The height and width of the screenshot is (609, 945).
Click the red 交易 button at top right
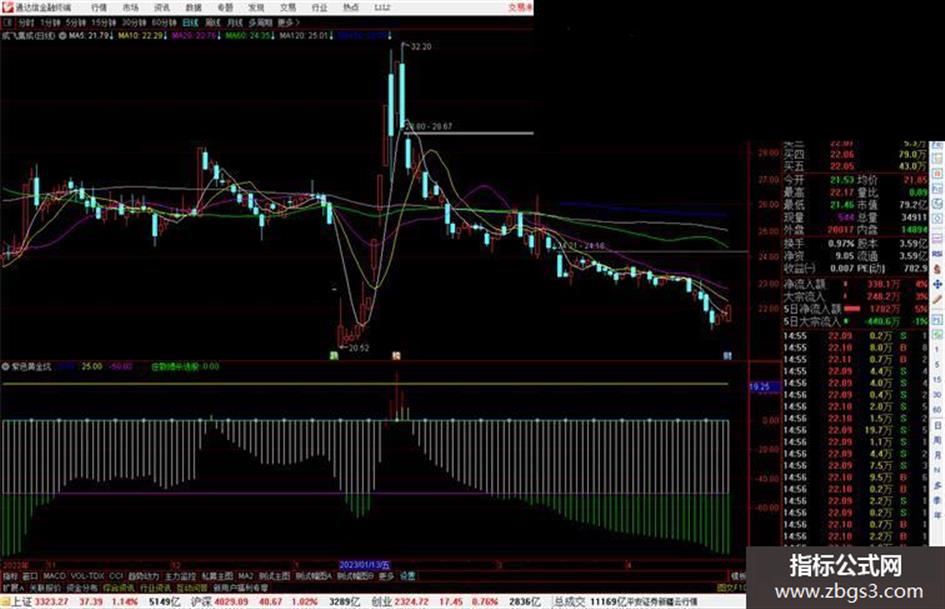(x=520, y=8)
